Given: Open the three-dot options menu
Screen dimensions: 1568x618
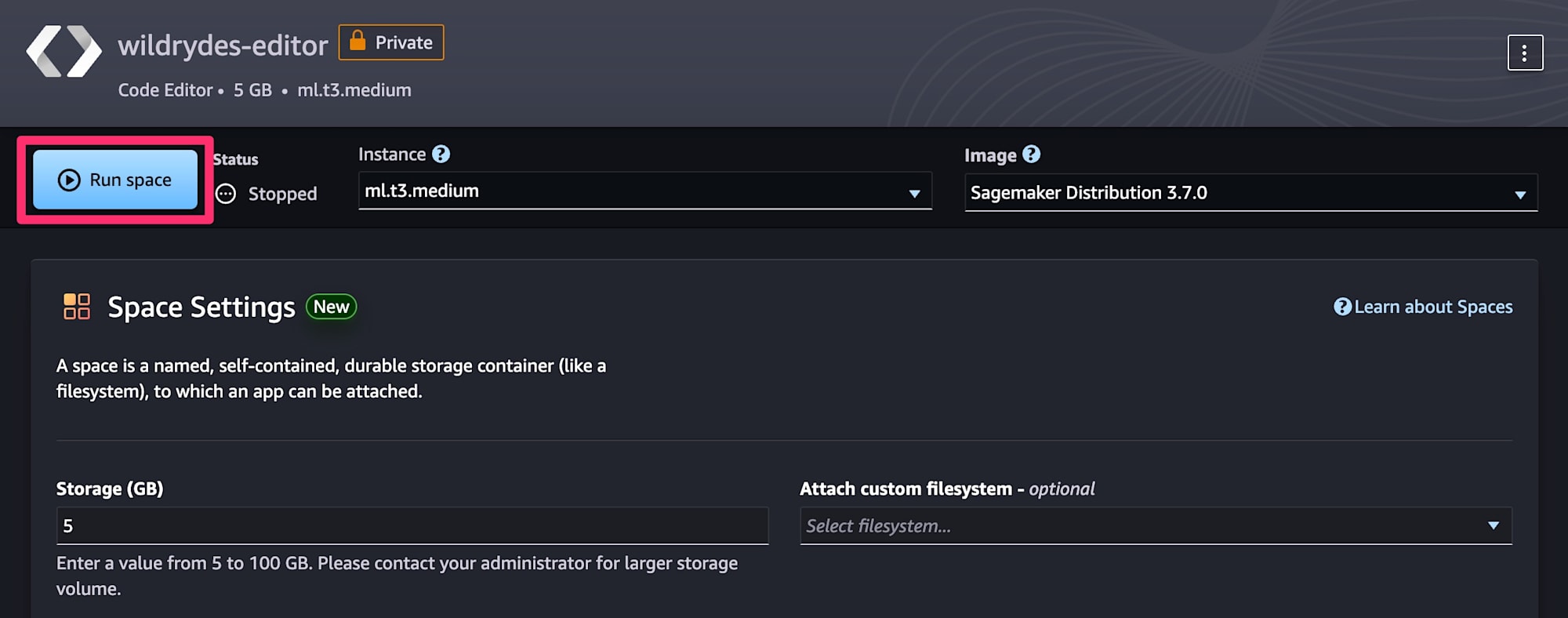Looking at the screenshot, I should click(1524, 53).
